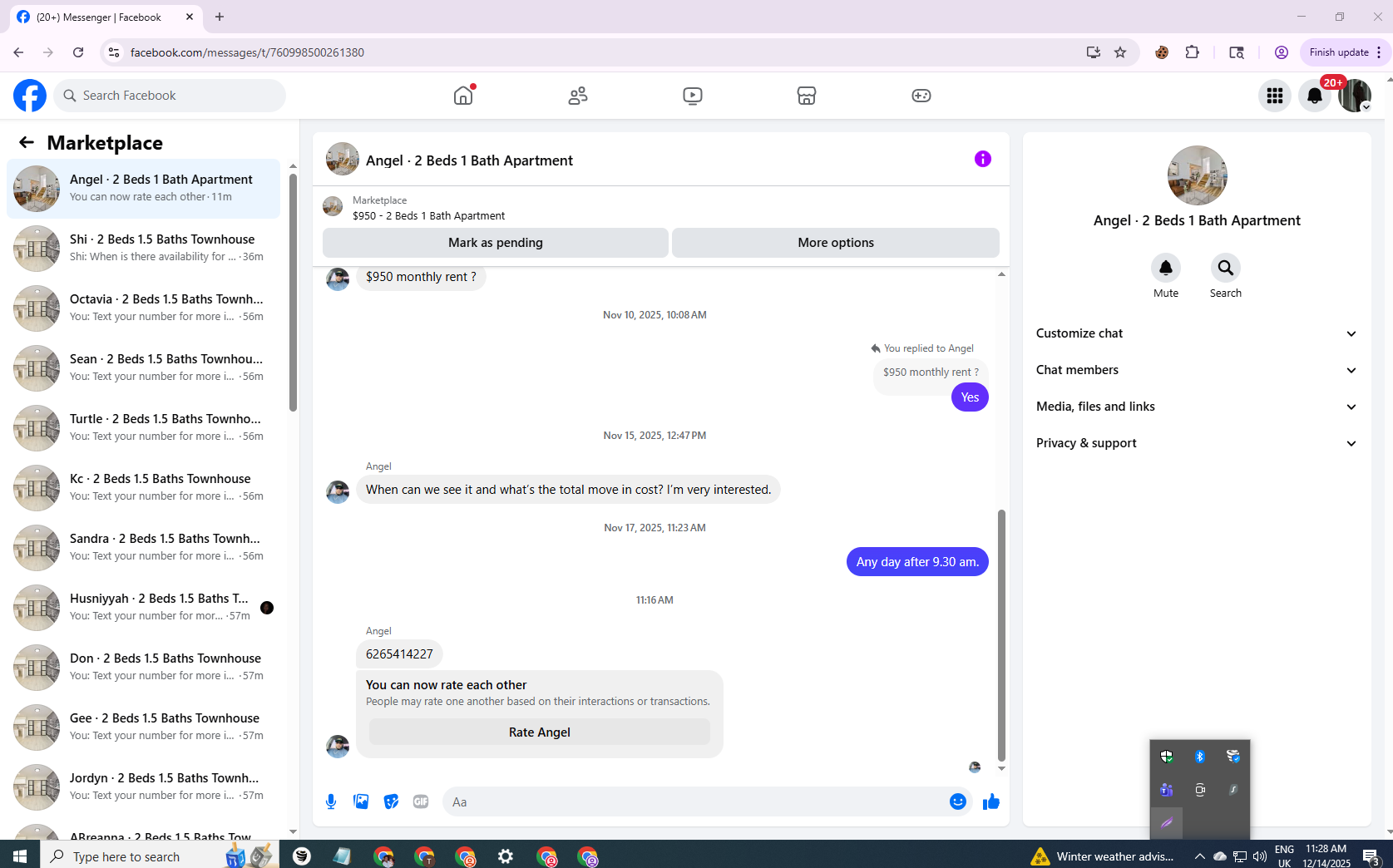Open Windows Start menu

20,856
